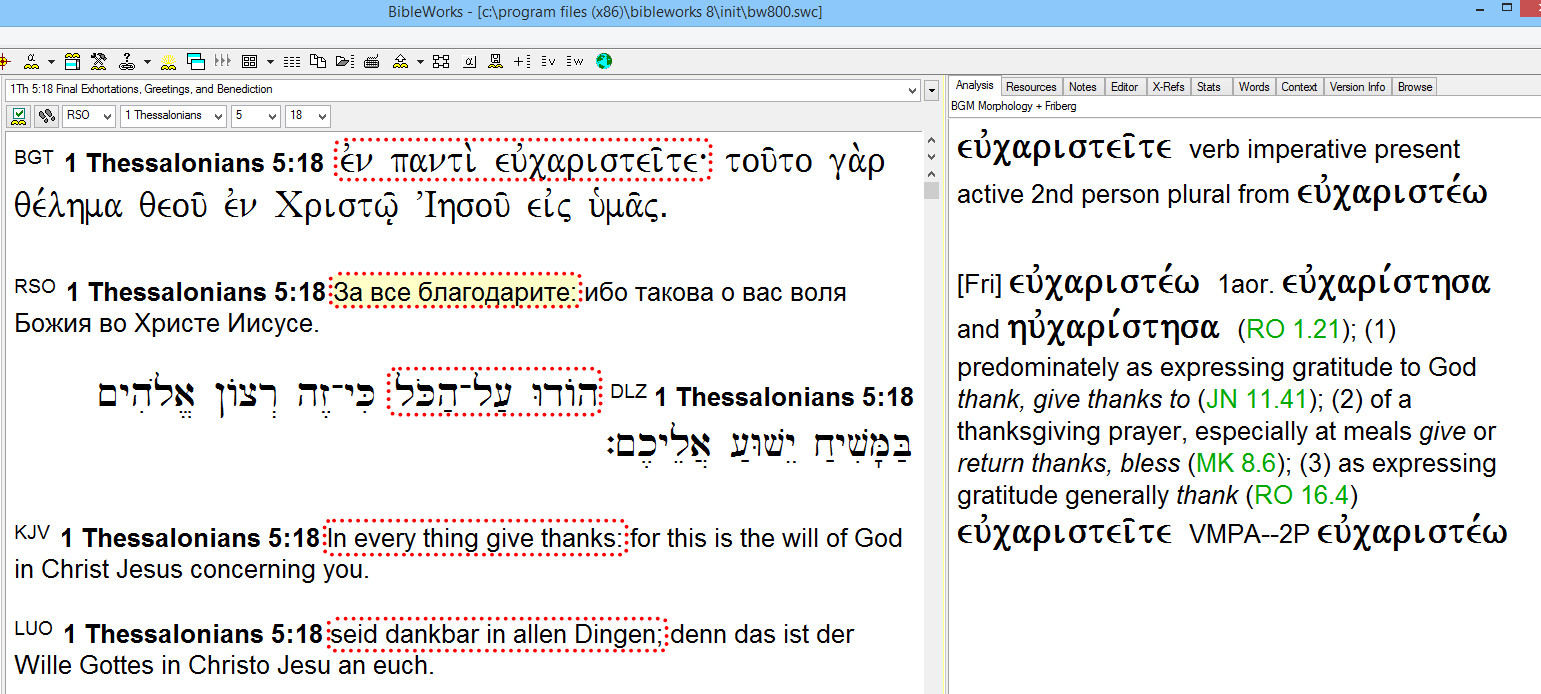Open the RSO version dropdown

click(x=88, y=116)
